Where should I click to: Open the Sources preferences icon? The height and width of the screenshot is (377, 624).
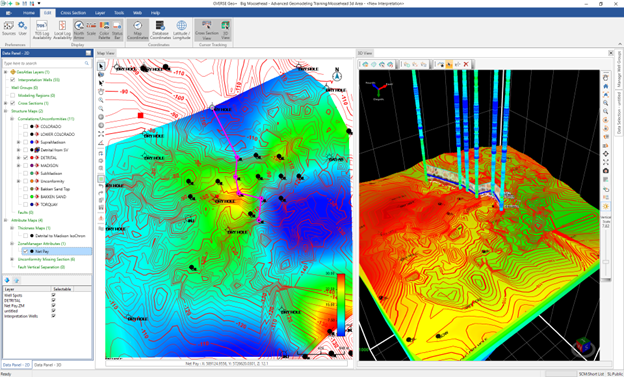[x=9, y=28]
